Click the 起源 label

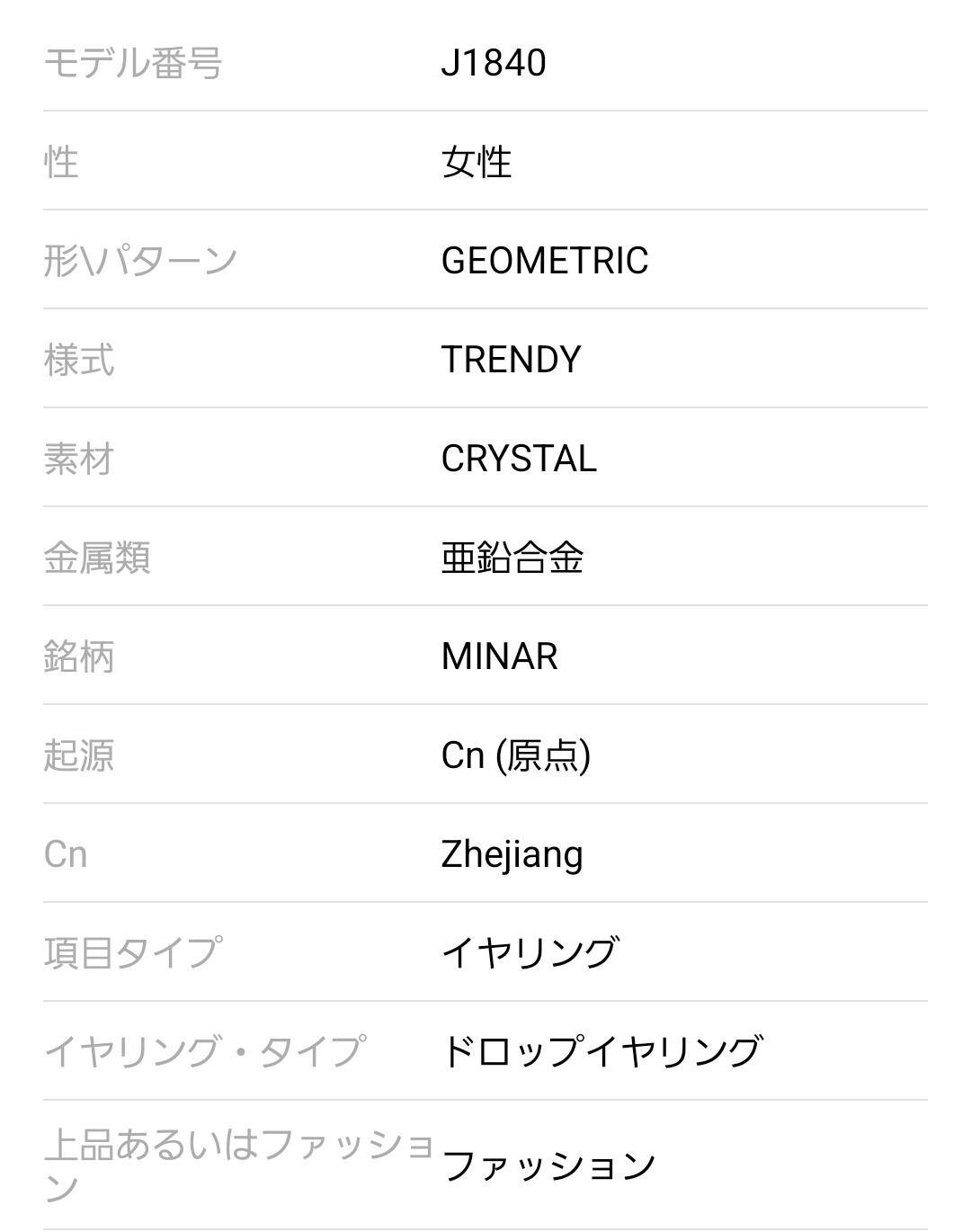pos(79,755)
